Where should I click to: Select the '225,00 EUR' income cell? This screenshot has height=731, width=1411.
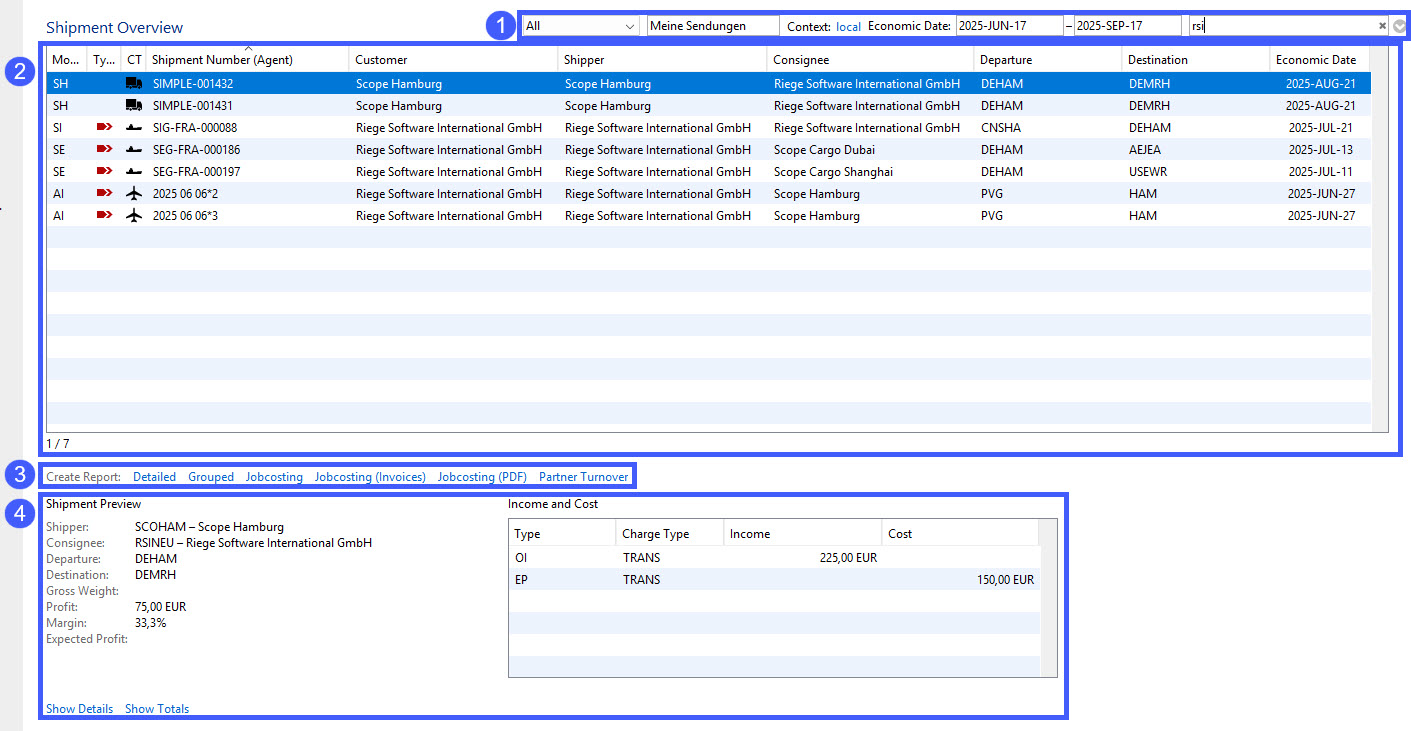(803, 558)
